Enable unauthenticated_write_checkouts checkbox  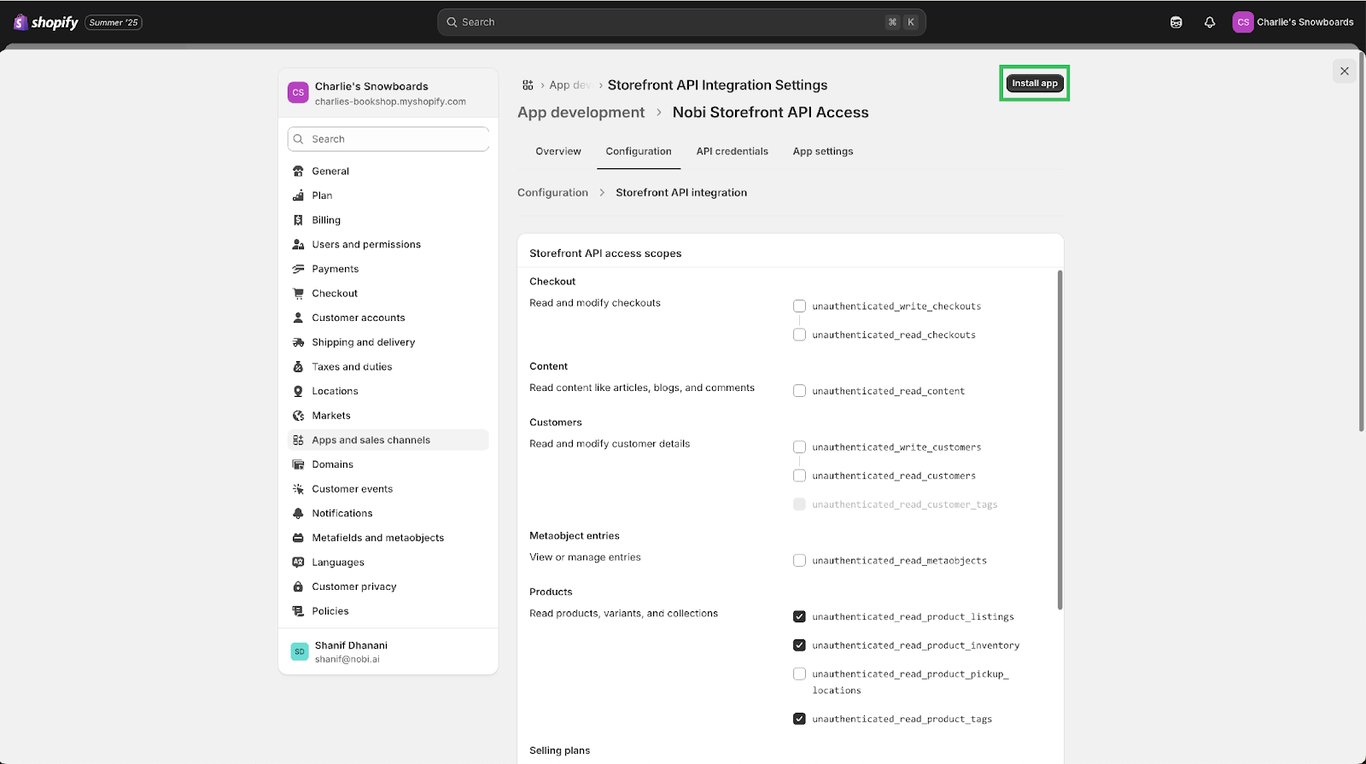(799, 306)
